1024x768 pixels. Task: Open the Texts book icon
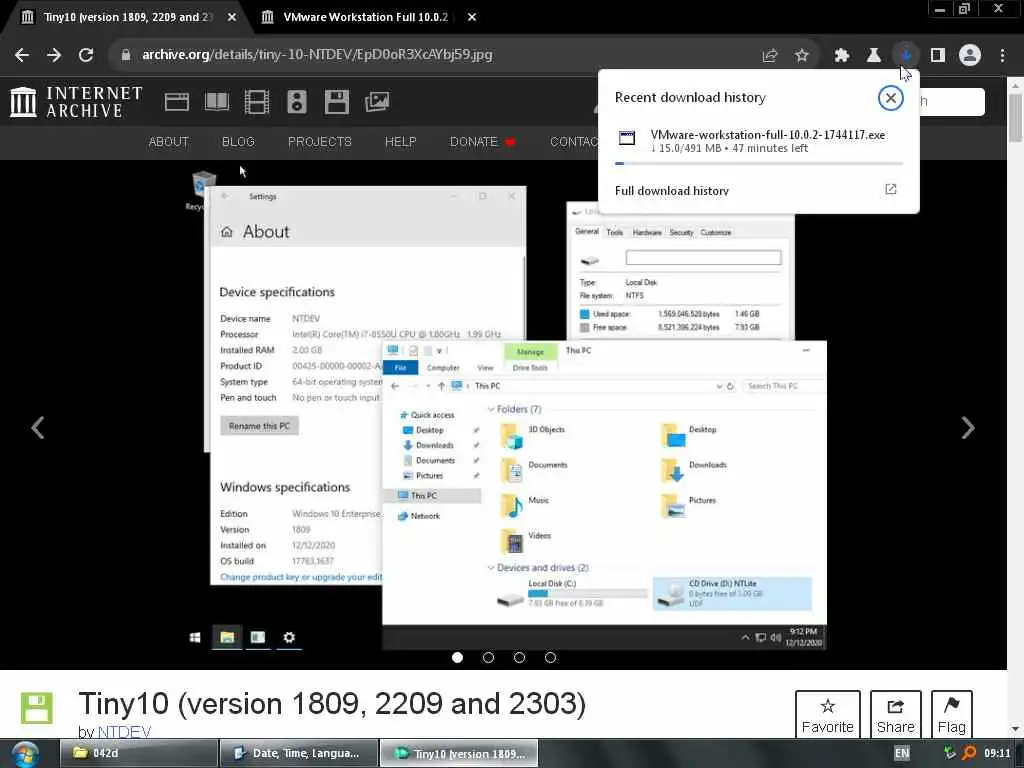click(x=217, y=102)
